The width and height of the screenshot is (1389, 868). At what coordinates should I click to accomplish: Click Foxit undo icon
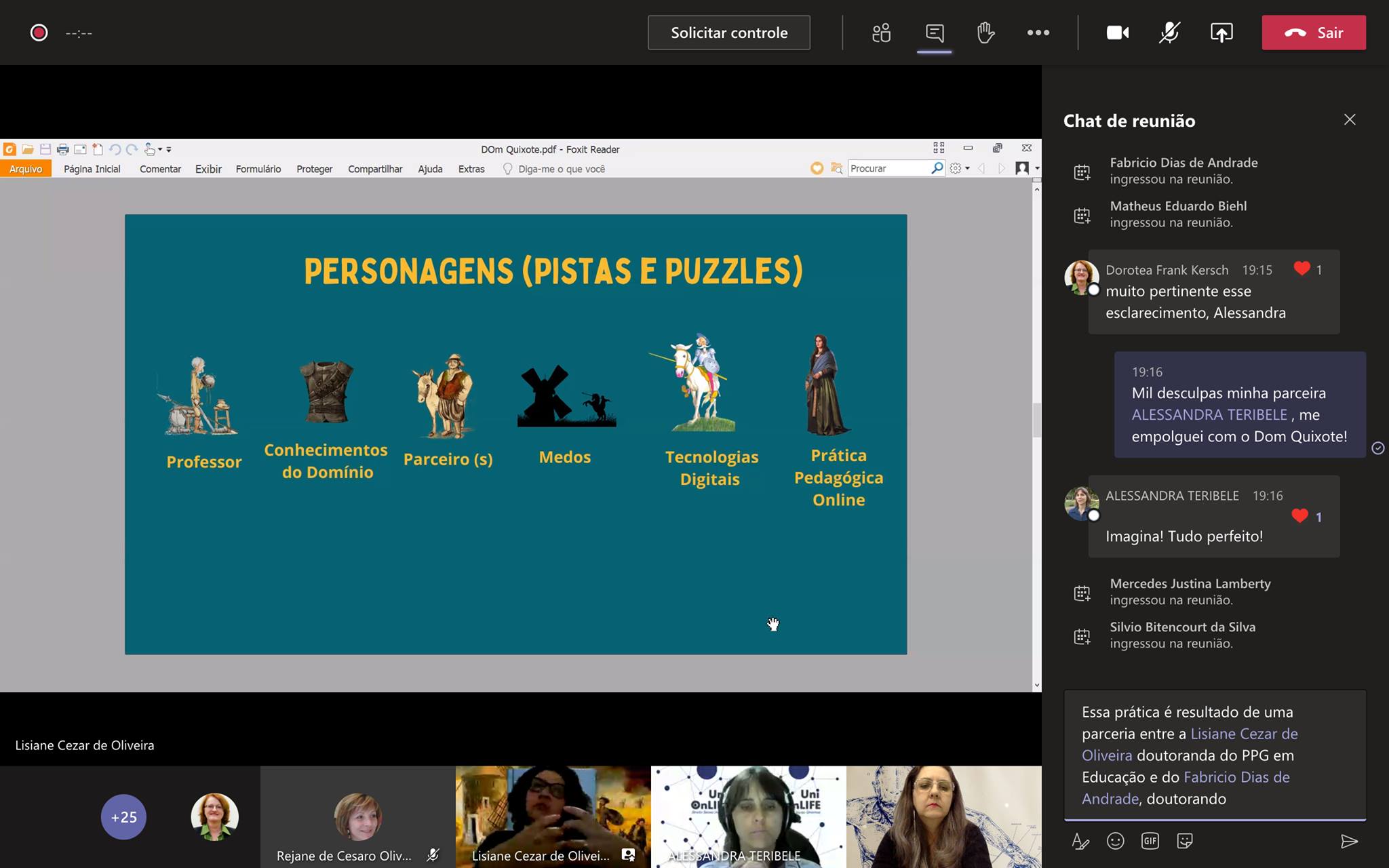click(115, 149)
